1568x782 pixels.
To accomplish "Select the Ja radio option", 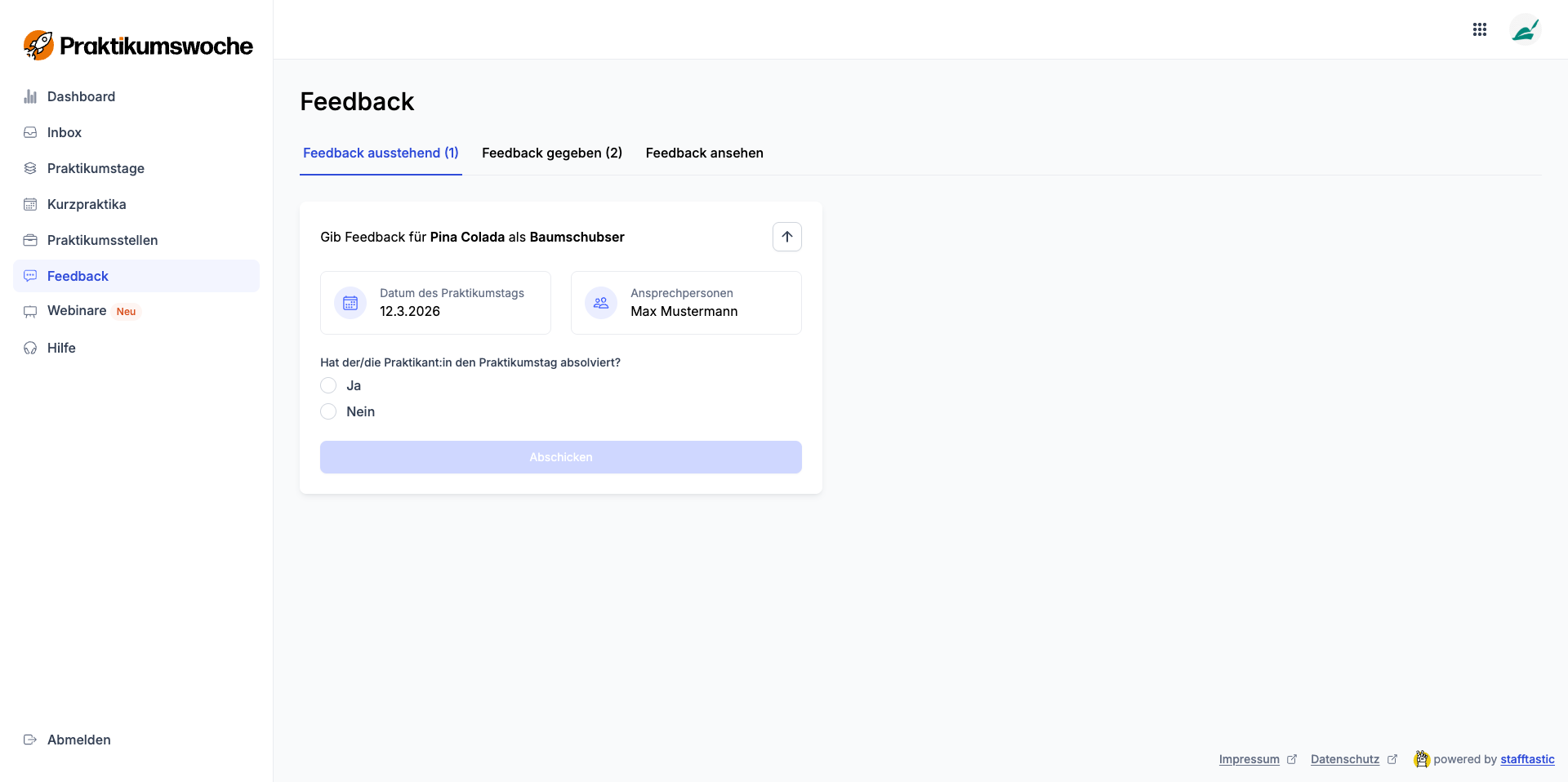I will (328, 385).
